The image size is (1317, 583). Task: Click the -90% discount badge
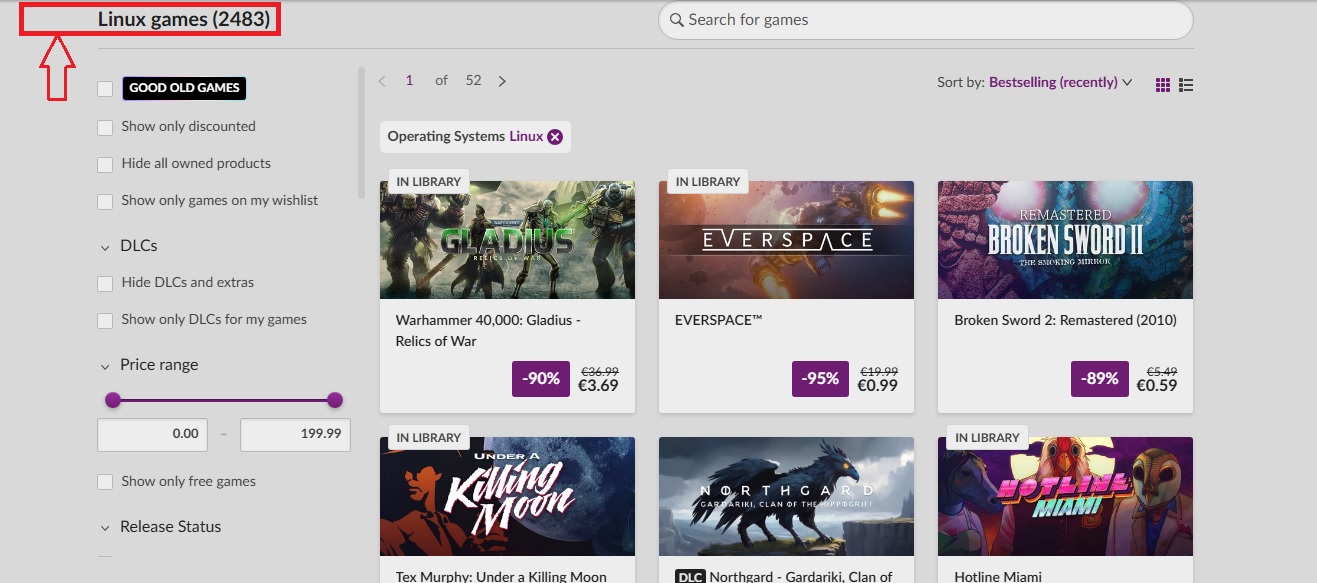click(x=542, y=379)
